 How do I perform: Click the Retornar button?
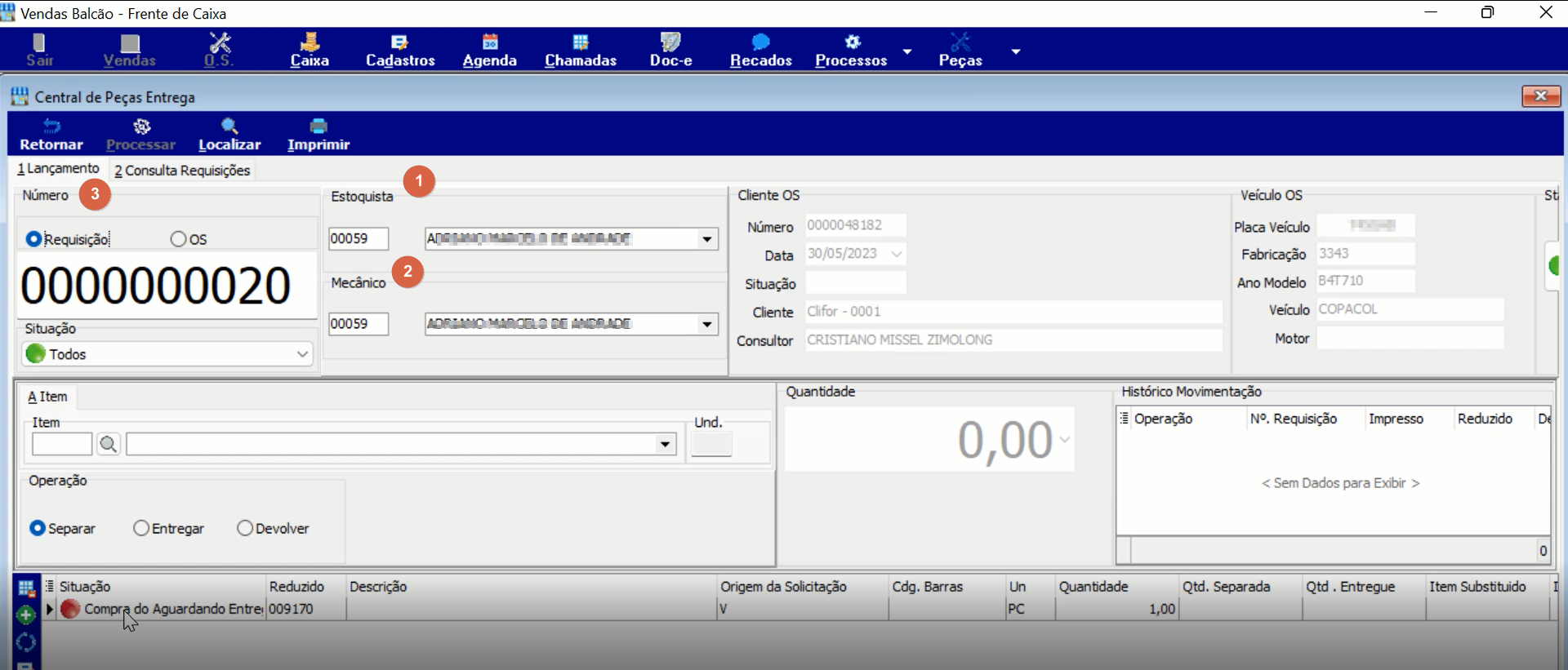[x=51, y=135]
